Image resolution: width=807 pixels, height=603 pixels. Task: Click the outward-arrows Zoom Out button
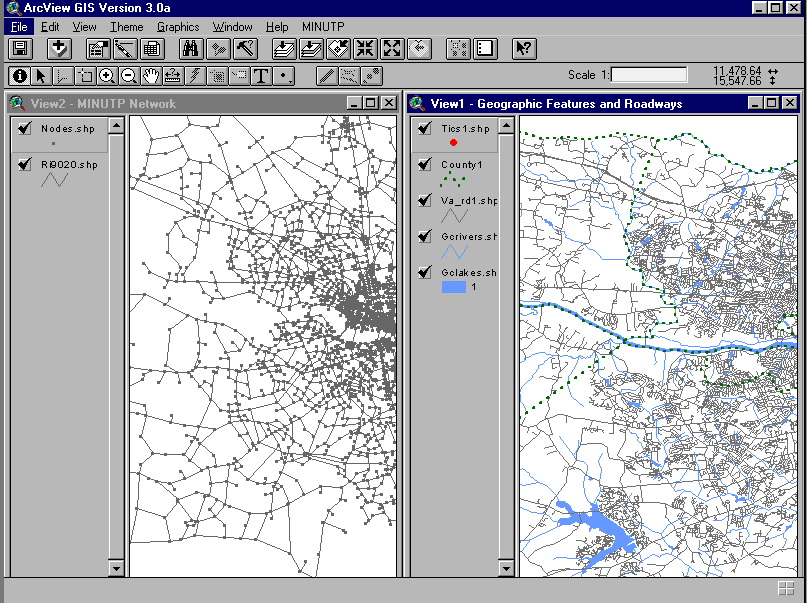tap(393, 49)
